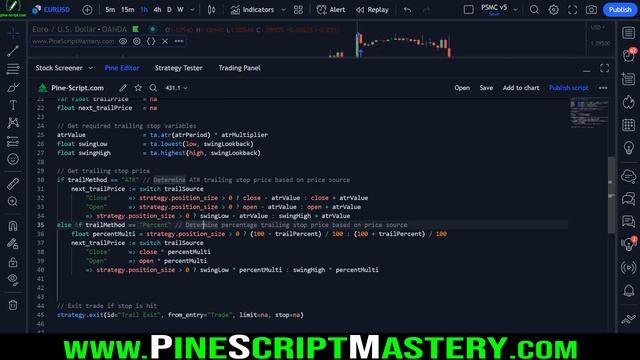Select the trend line drawing tool
Viewport: 640px width, 360px height.
13,51
